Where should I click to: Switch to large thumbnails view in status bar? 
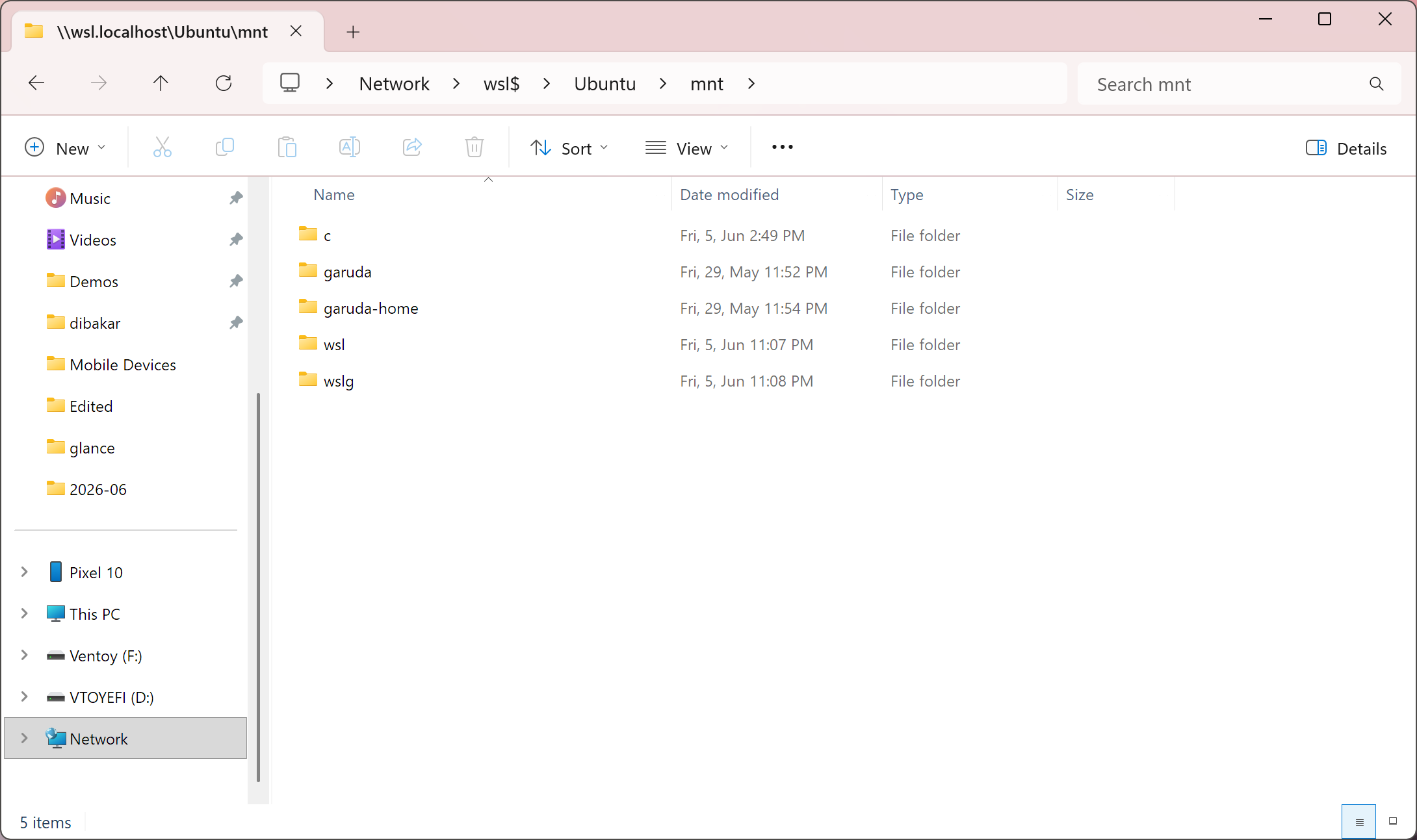(x=1392, y=822)
